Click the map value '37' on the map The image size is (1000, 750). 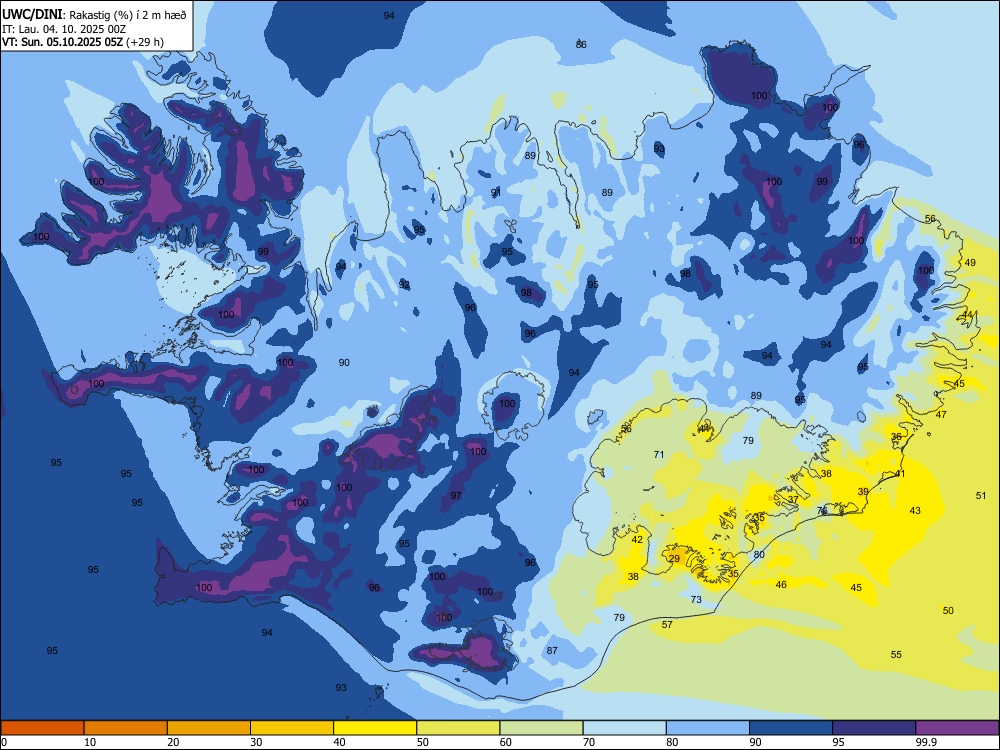793,499
